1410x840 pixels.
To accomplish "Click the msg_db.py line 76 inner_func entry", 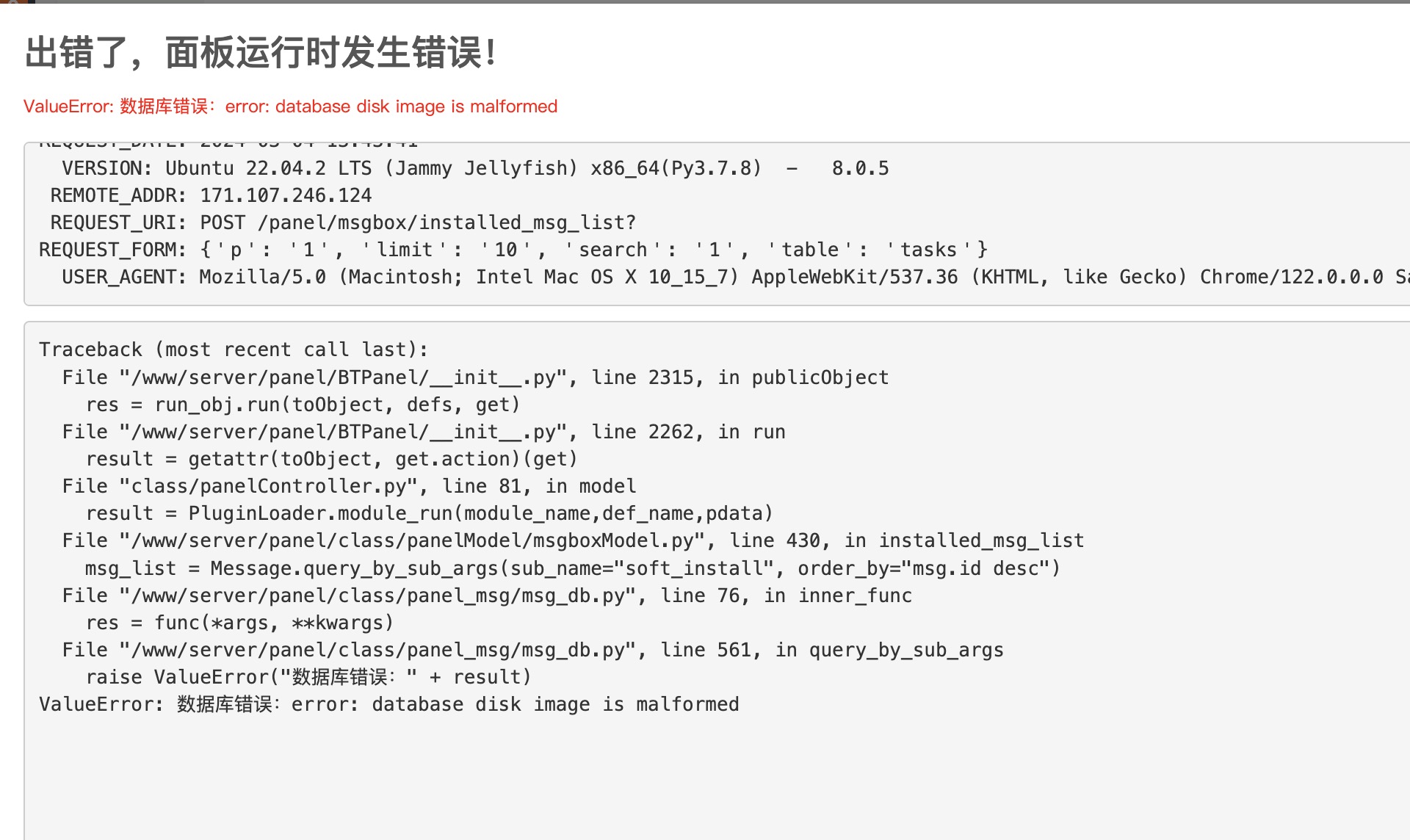I will (487, 595).
